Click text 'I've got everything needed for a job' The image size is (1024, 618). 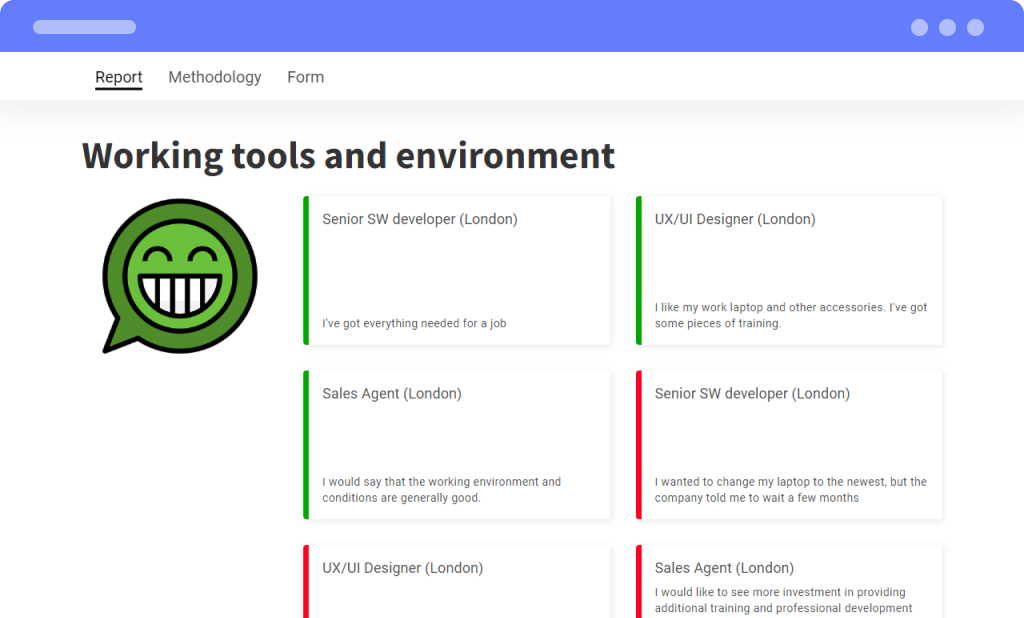pyautogui.click(x=414, y=323)
